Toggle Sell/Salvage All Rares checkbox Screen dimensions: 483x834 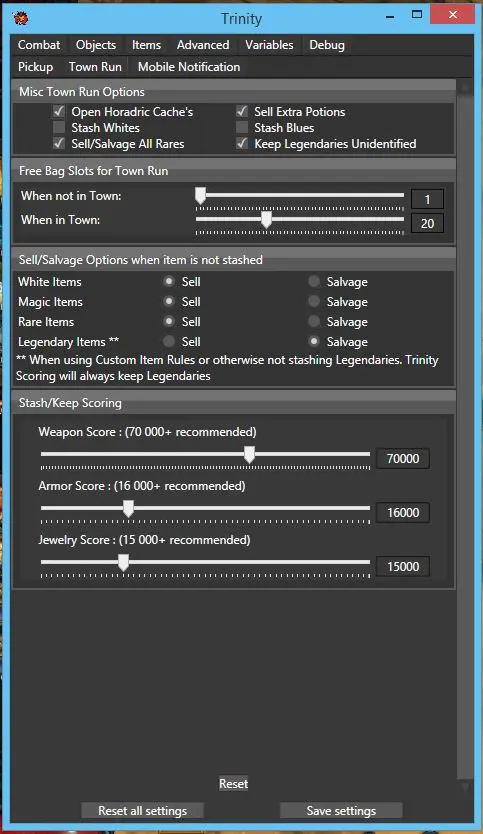59,144
